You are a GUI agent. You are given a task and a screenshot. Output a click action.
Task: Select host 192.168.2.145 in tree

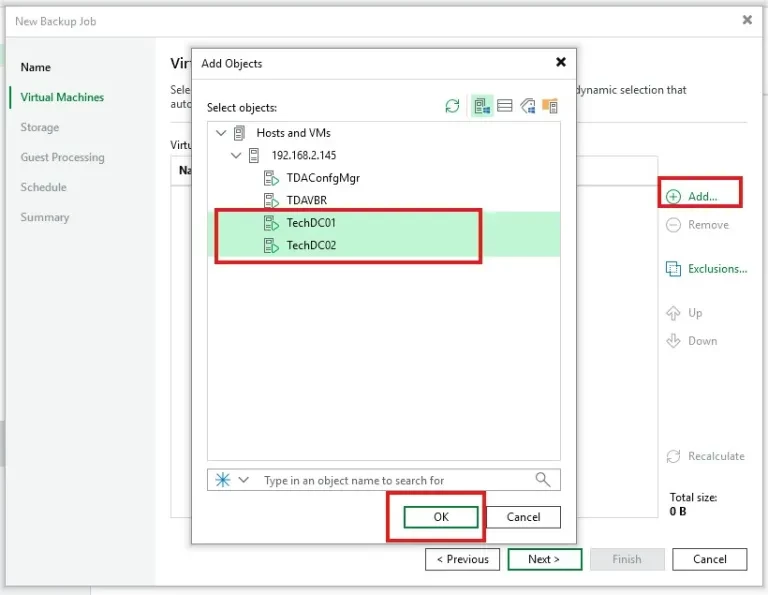click(x=304, y=155)
